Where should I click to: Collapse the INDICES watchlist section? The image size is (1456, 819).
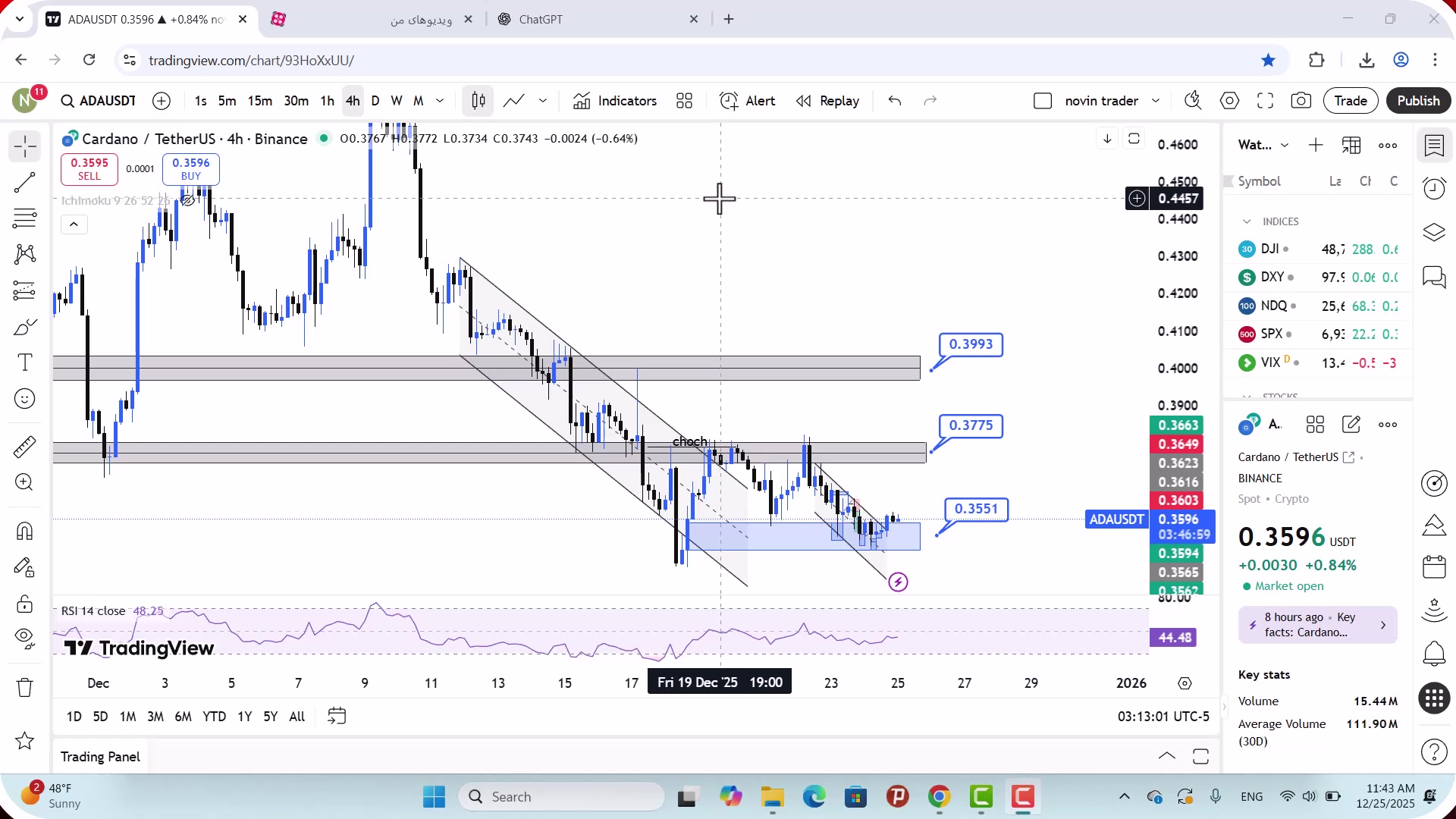(1247, 221)
